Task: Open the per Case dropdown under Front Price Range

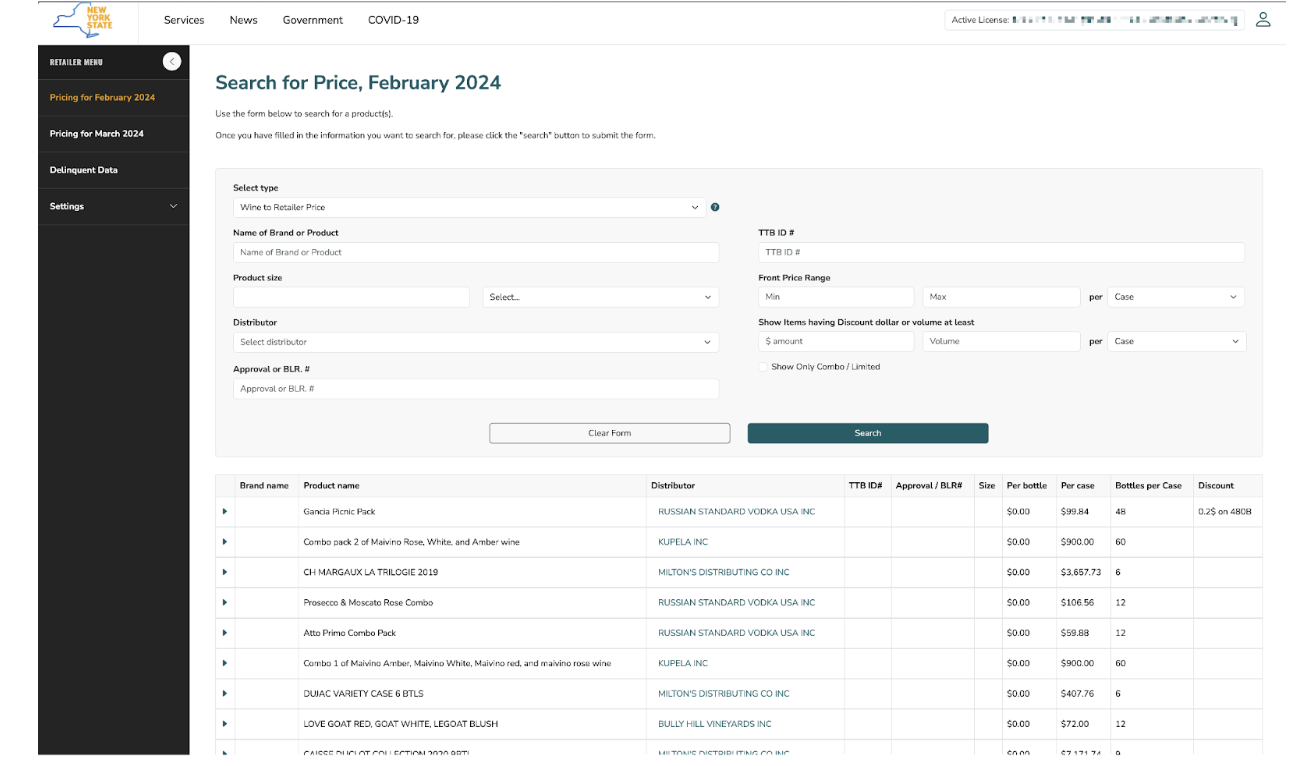Action: [x=1176, y=297]
